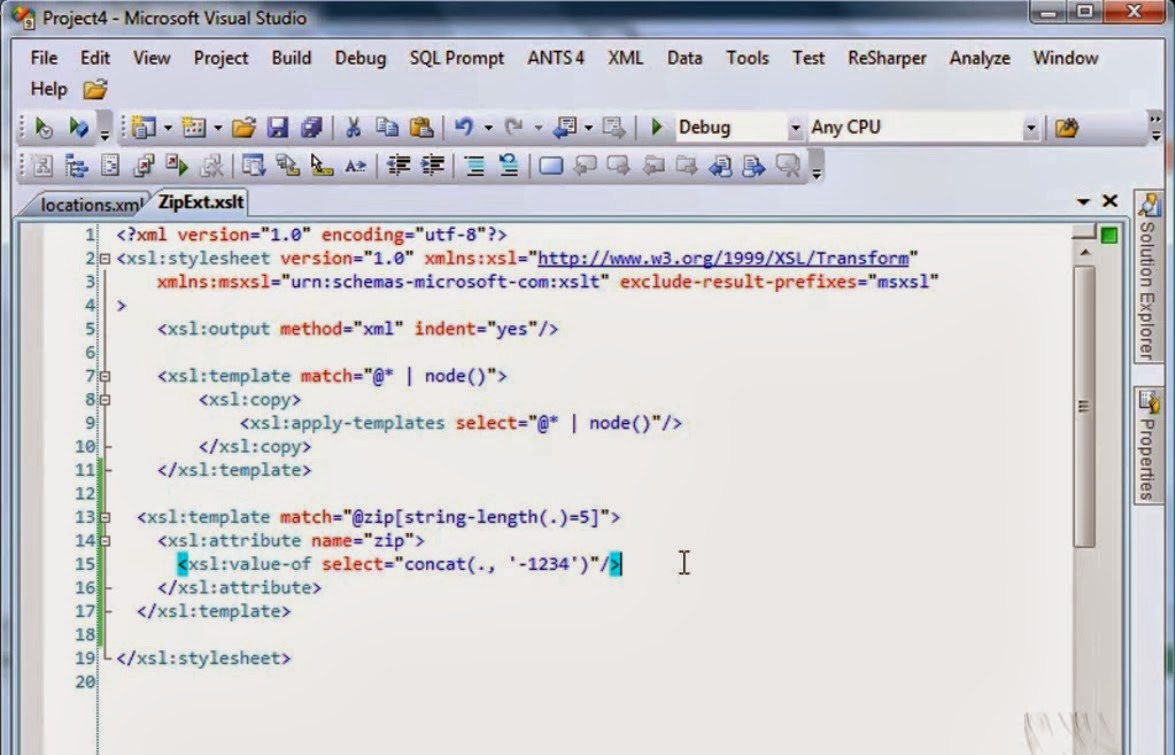Image resolution: width=1175 pixels, height=755 pixels.
Task: Jump to previous bookmark in document icon
Action: click(x=720, y=165)
